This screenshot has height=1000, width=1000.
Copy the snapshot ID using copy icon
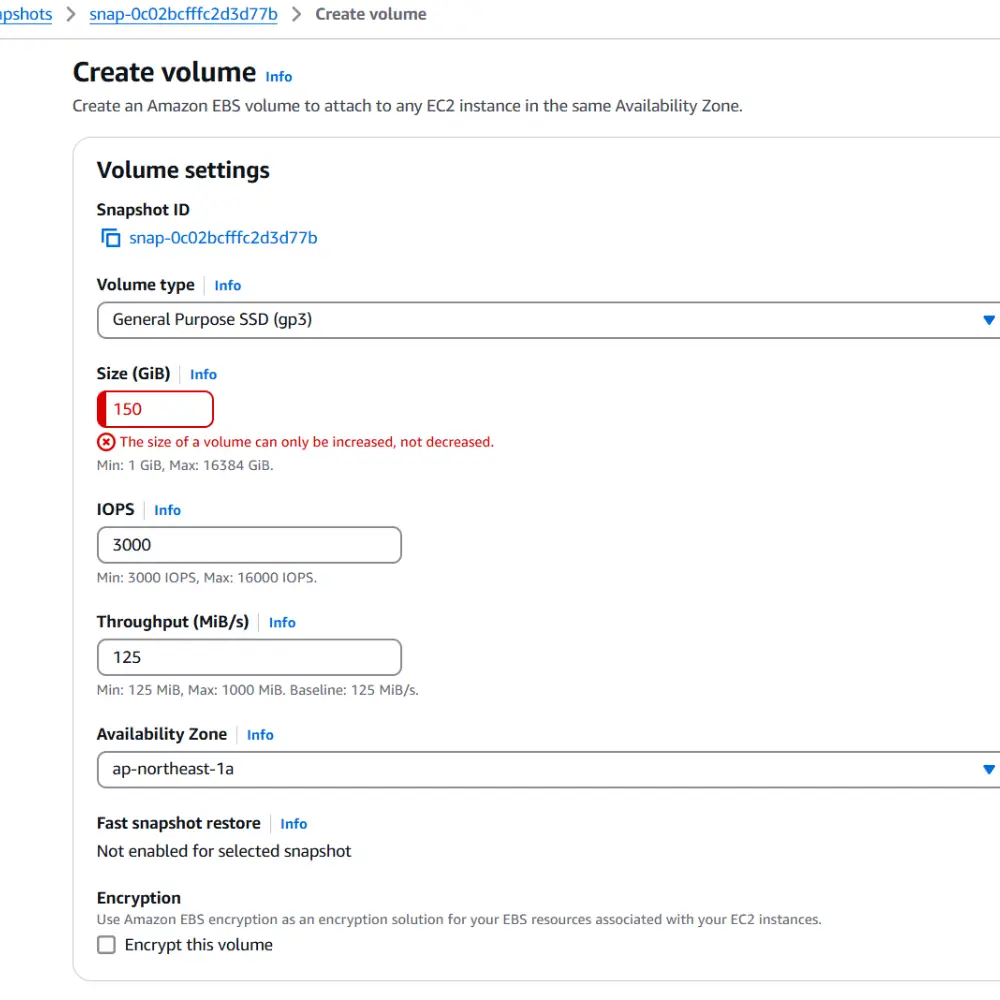[x=110, y=238]
